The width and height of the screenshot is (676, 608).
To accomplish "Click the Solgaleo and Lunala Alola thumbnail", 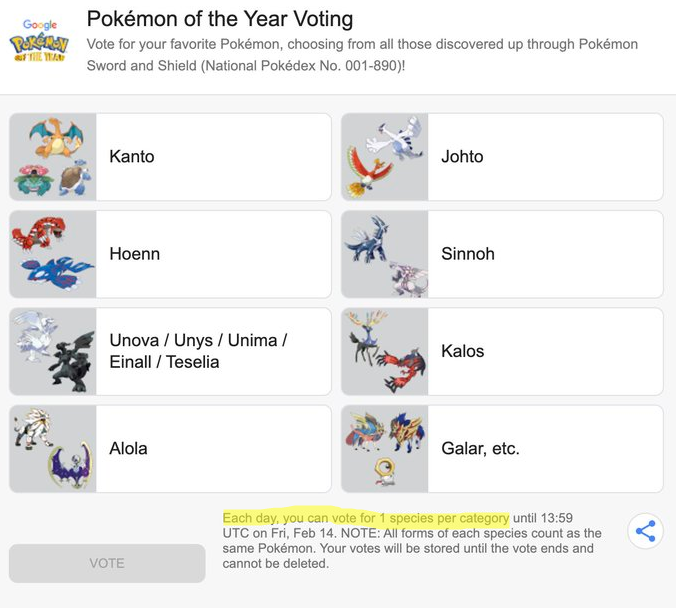I will (53, 449).
